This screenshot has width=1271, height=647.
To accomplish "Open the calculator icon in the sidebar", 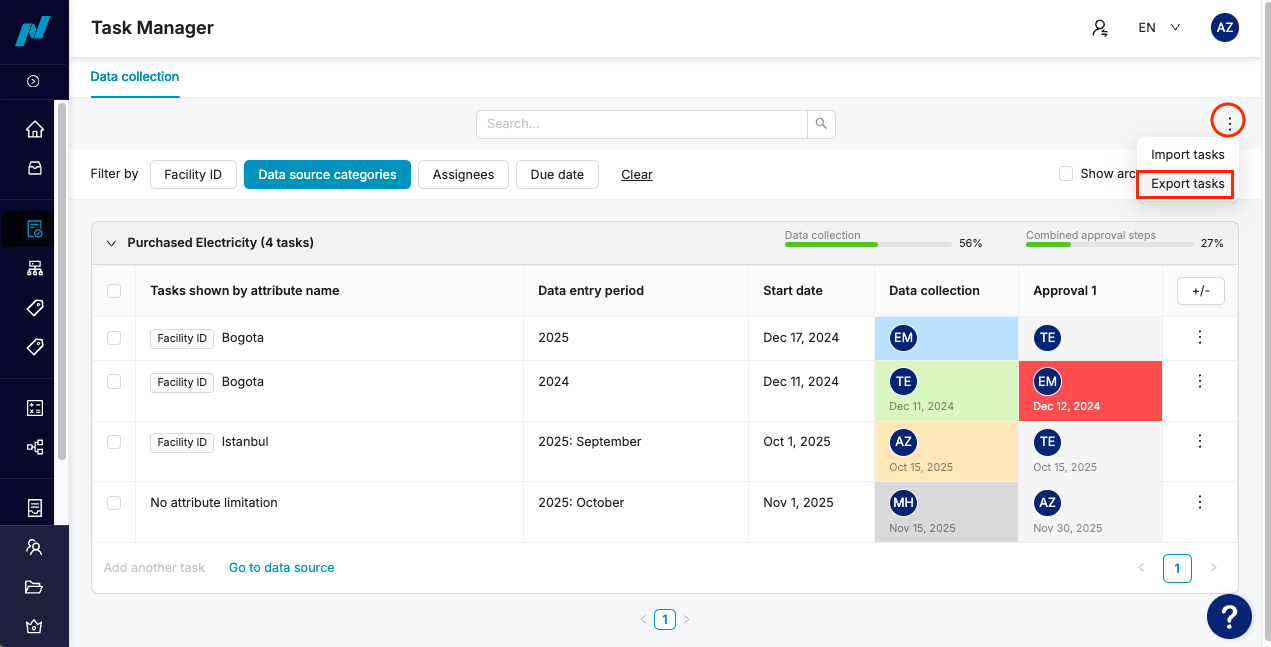I will point(35,408).
